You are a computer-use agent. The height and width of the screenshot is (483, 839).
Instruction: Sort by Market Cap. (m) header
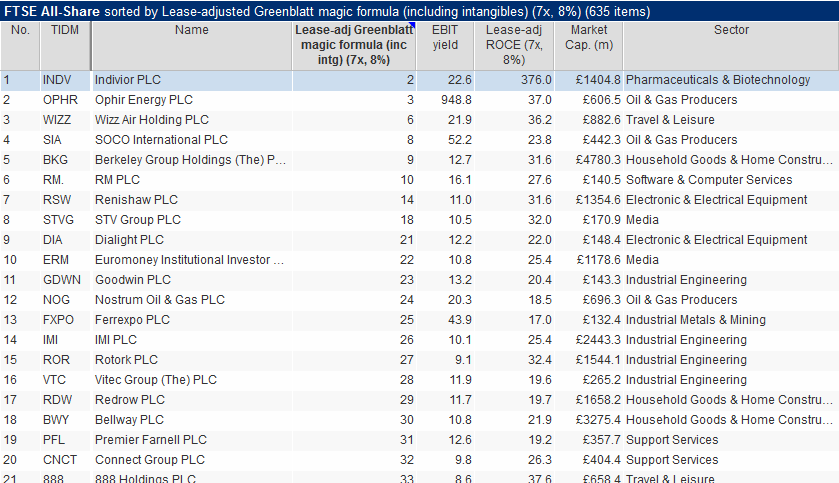pos(589,45)
